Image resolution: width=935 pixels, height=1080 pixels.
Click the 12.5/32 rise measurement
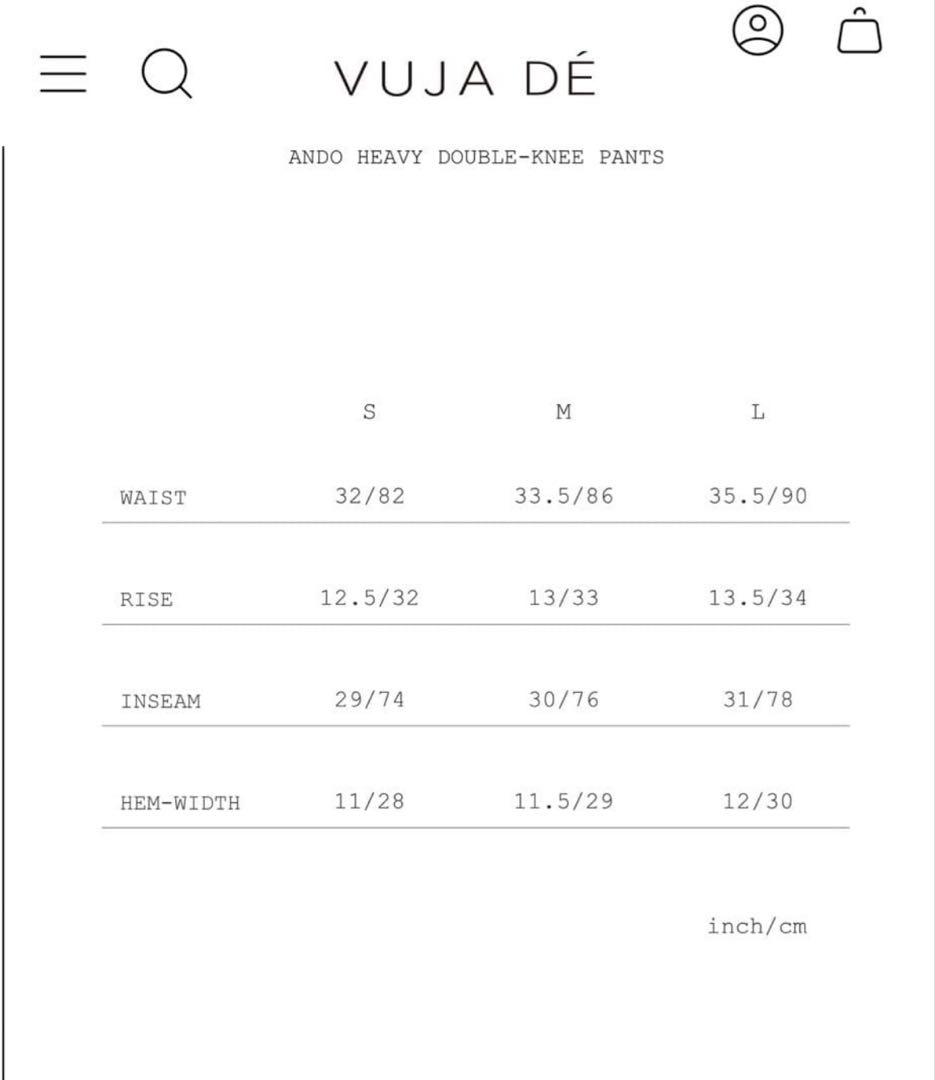[370, 598]
